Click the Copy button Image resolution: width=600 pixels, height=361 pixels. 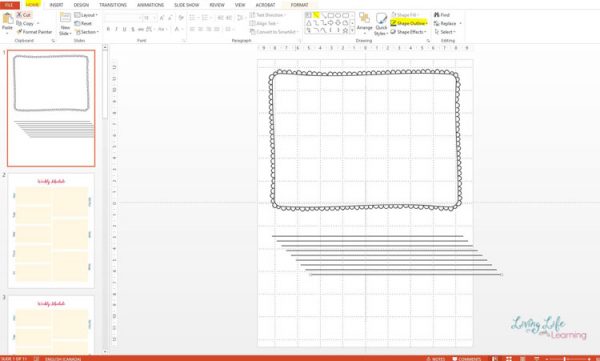(x=25, y=23)
